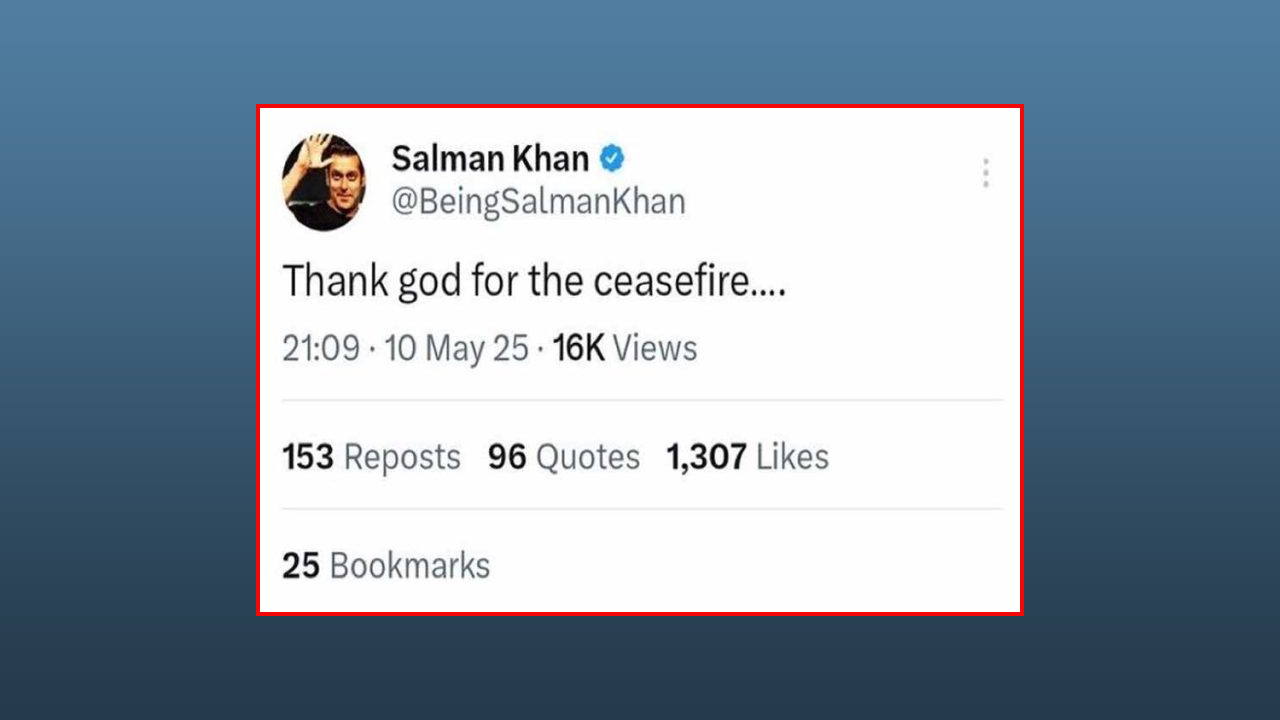
Task: Click the 16K view count number
Action: coord(578,348)
